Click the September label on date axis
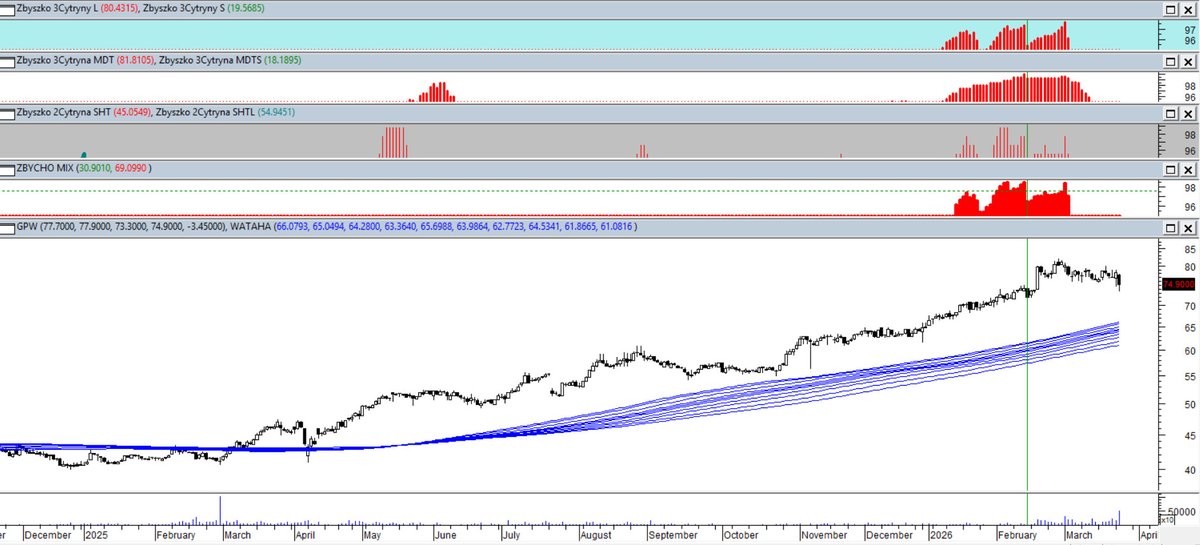This screenshot has width=1200, height=545. 673,536
